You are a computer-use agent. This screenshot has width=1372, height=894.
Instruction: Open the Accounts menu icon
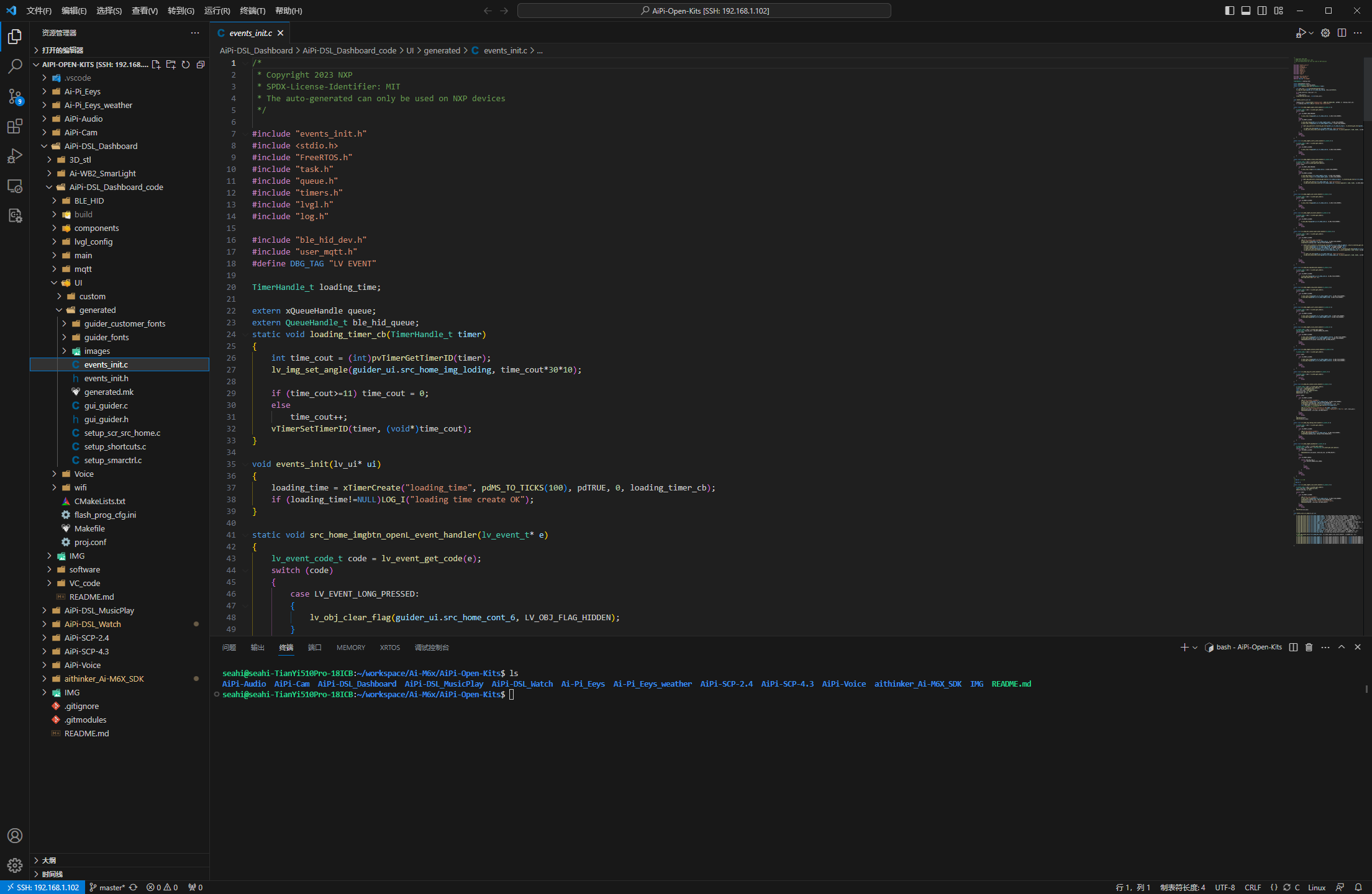pos(15,836)
